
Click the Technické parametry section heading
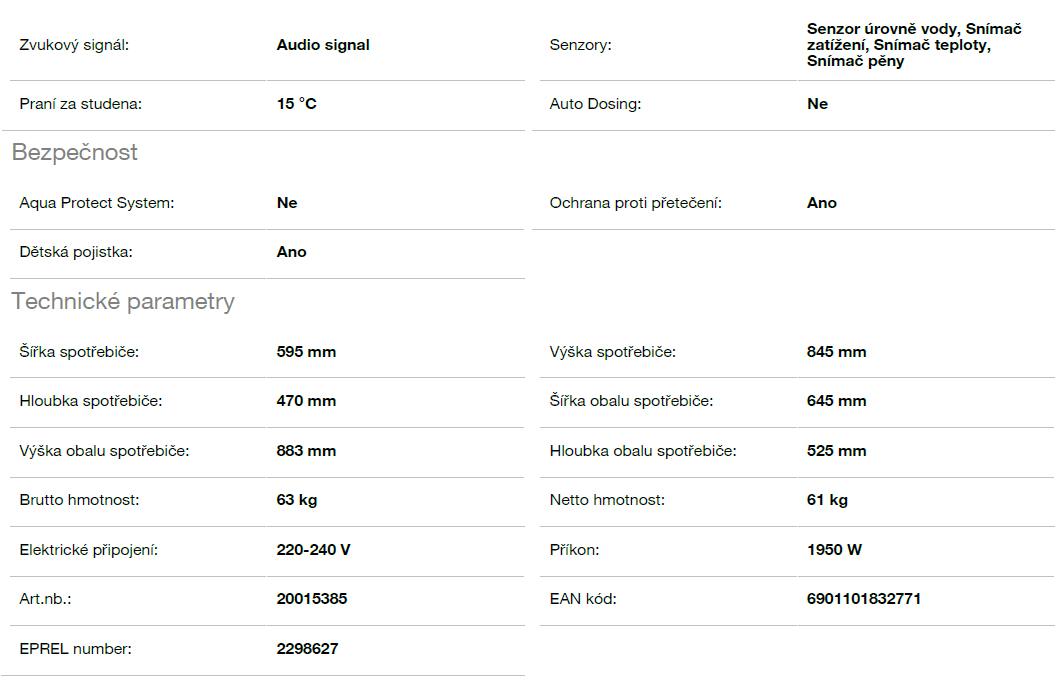tap(123, 302)
